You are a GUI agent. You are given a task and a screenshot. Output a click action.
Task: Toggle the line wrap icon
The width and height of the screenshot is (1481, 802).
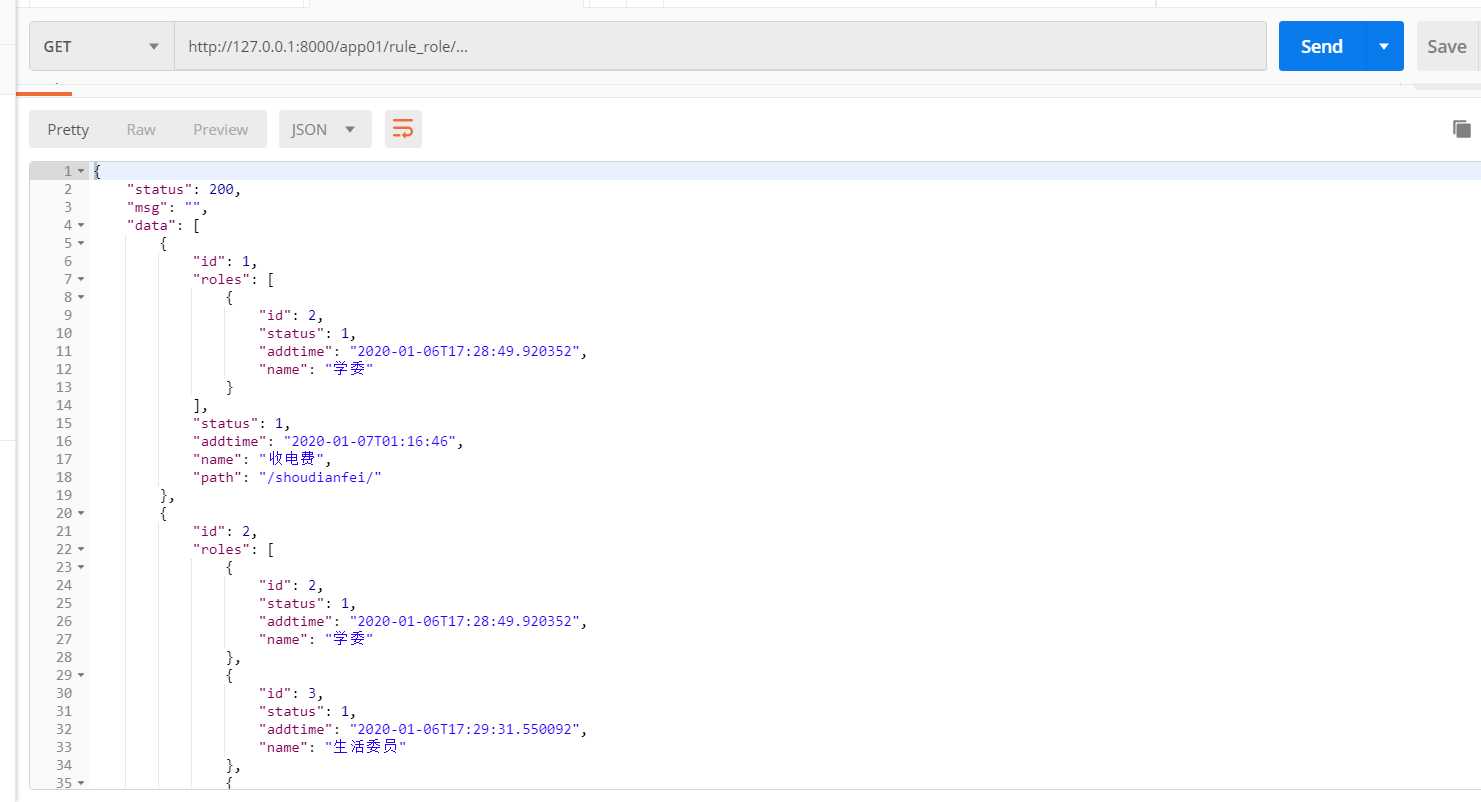tap(403, 129)
